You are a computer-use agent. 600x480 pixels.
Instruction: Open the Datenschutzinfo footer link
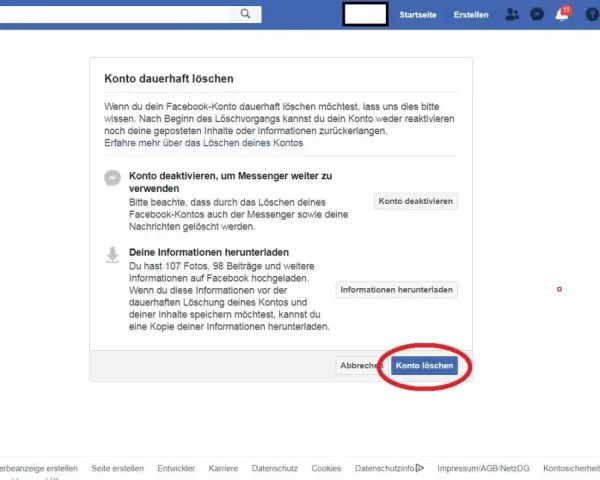[x=385, y=468]
